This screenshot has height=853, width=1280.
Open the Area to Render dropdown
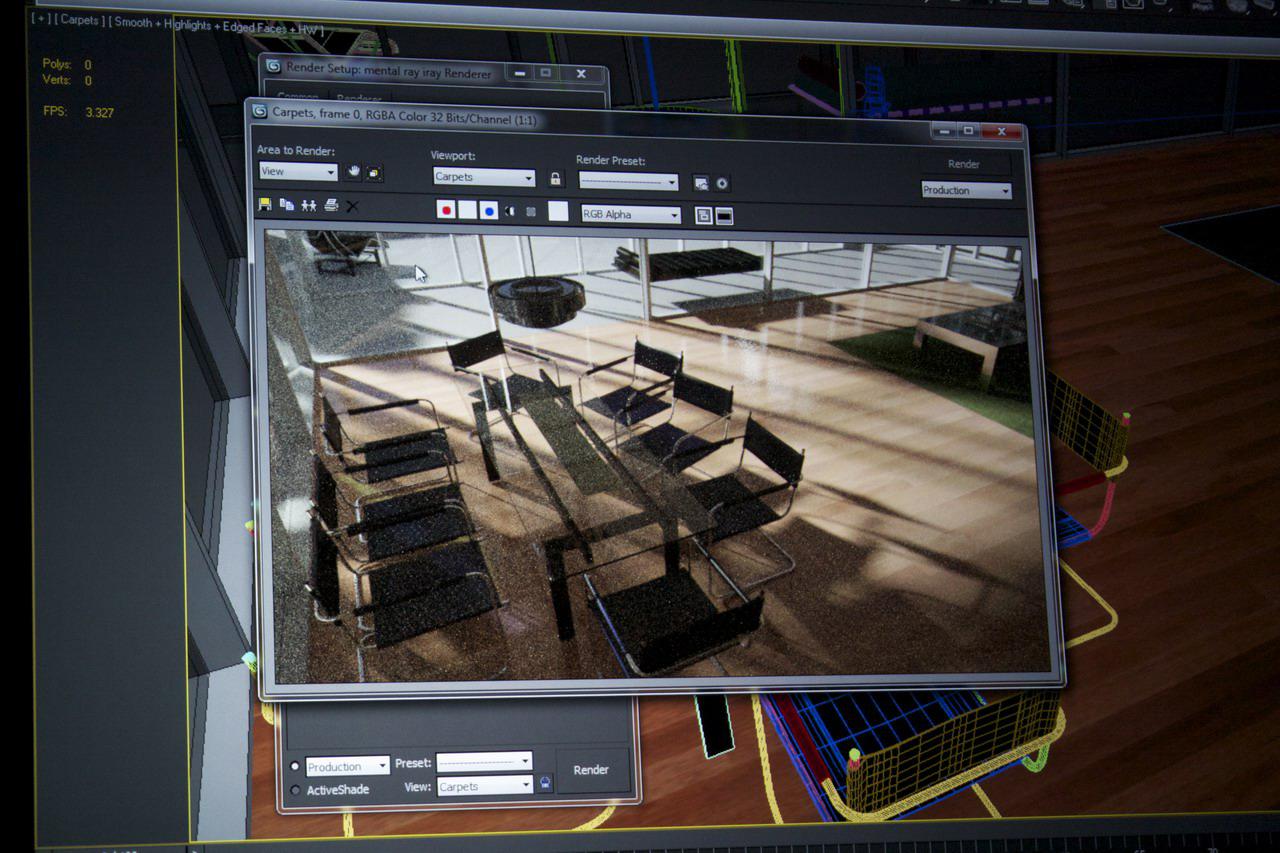pos(298,171)
